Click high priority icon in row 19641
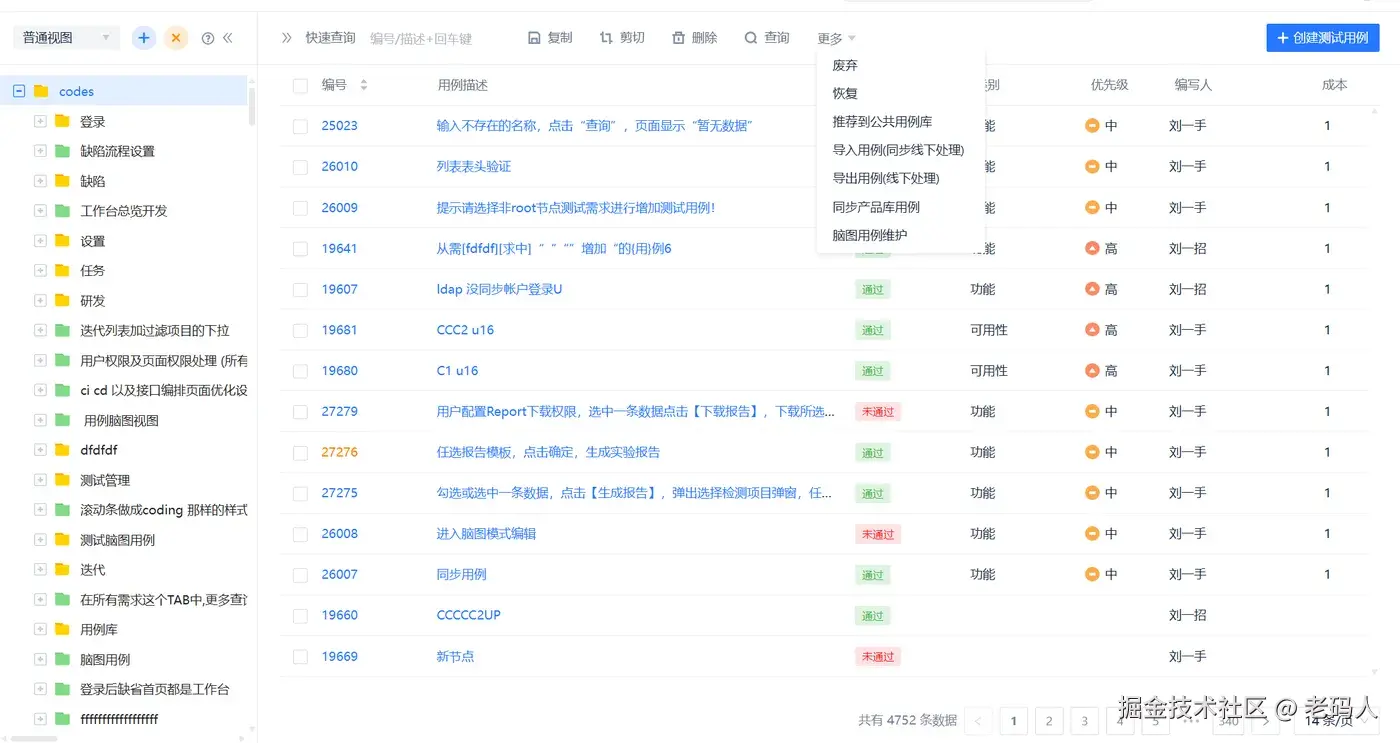This screenshot has height=743, width=1400. pos(1092,248)
